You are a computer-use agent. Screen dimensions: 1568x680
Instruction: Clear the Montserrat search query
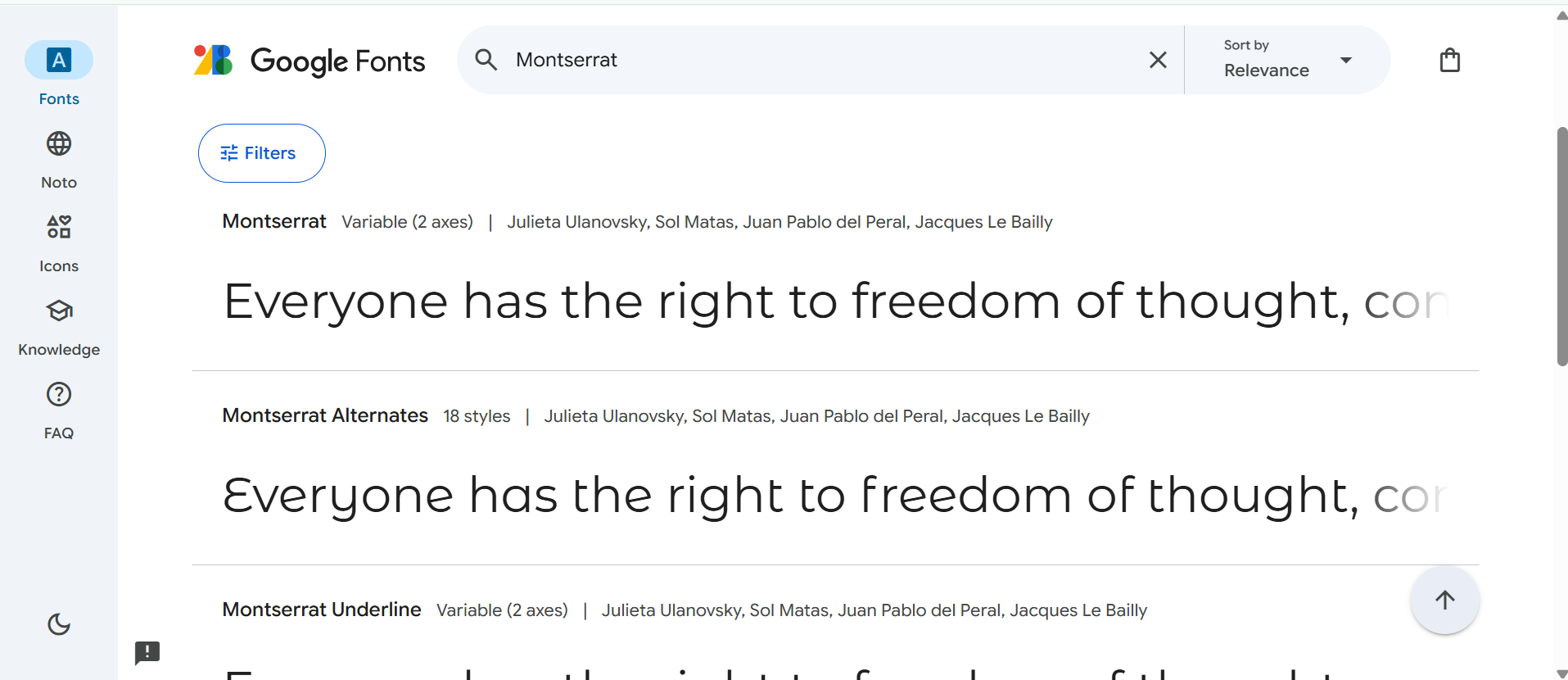pos(1157,59)
